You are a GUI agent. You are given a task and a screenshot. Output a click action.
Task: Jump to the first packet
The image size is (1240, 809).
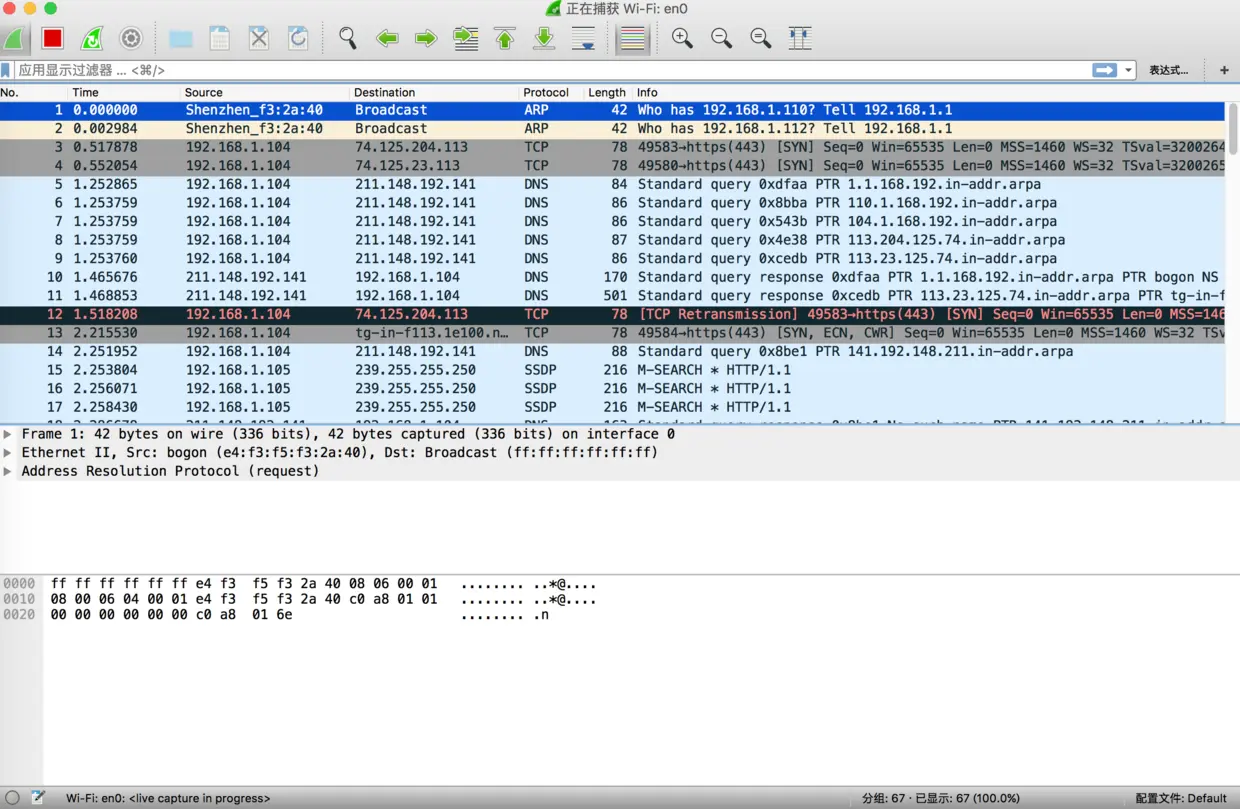pos(505,39)
